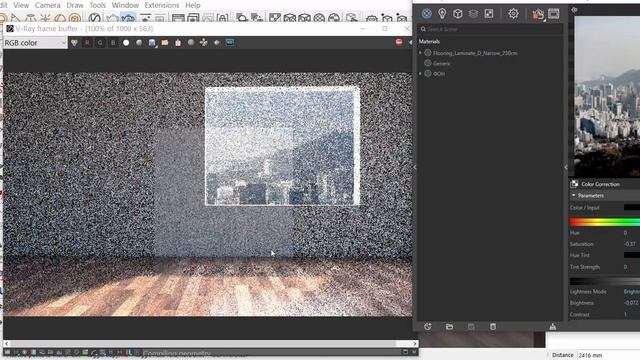
Task: Click the Color Correction header icon
Action: click(575, 184)
